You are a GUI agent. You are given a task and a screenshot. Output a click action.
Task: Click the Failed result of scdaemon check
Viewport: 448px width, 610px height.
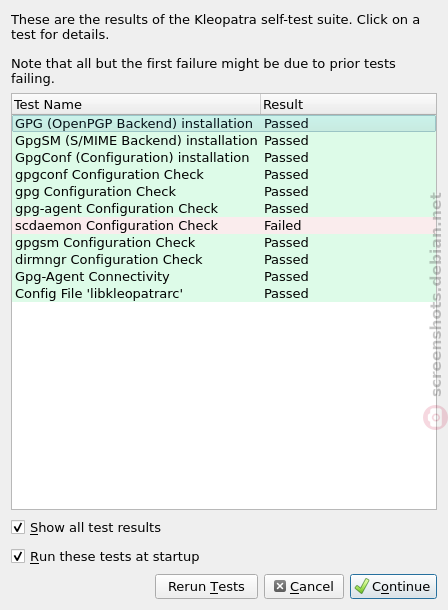(283, 226)
